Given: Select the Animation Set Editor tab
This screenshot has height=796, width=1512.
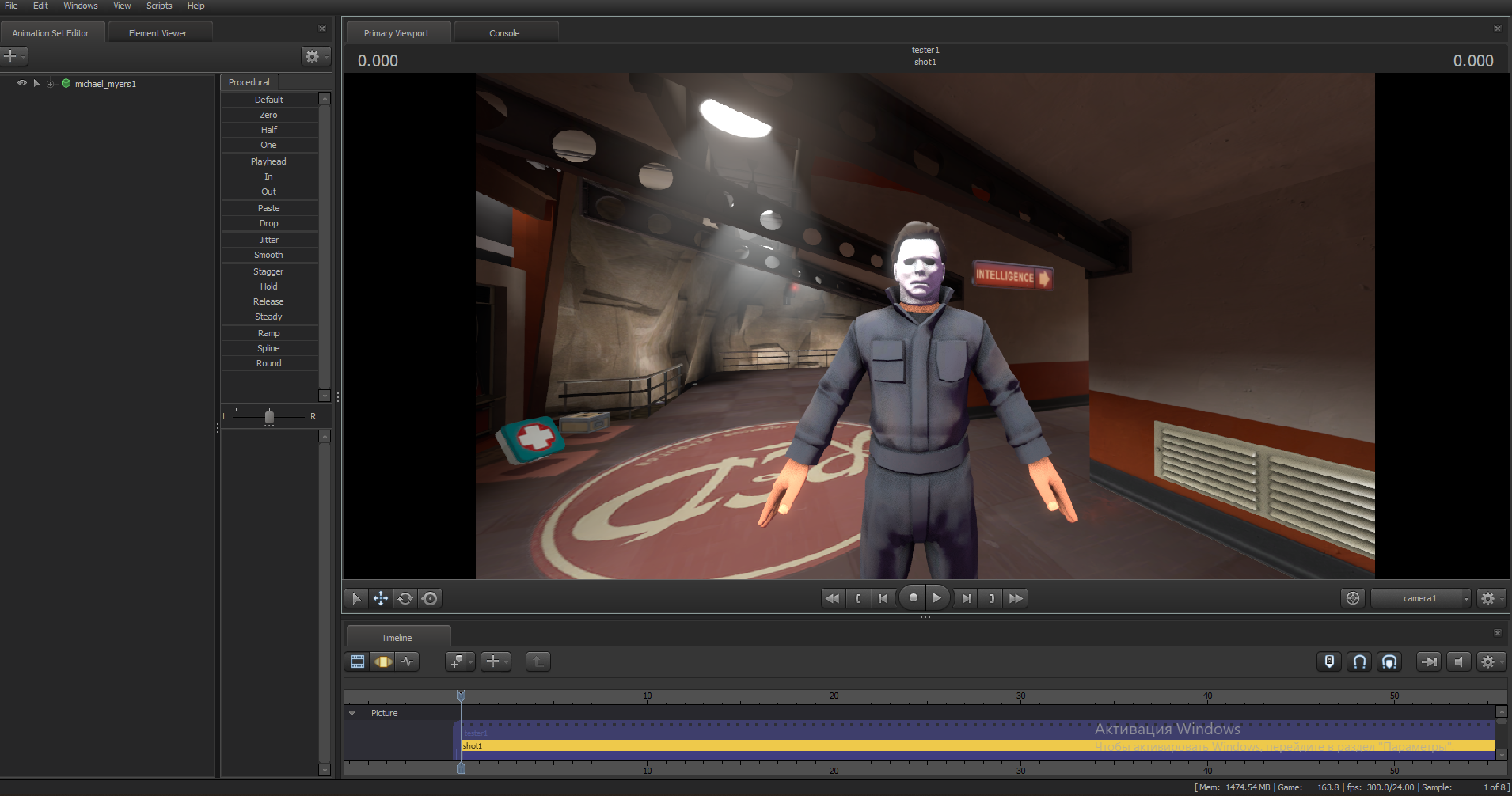Looking at the screenshot, I should coord(51,33).
